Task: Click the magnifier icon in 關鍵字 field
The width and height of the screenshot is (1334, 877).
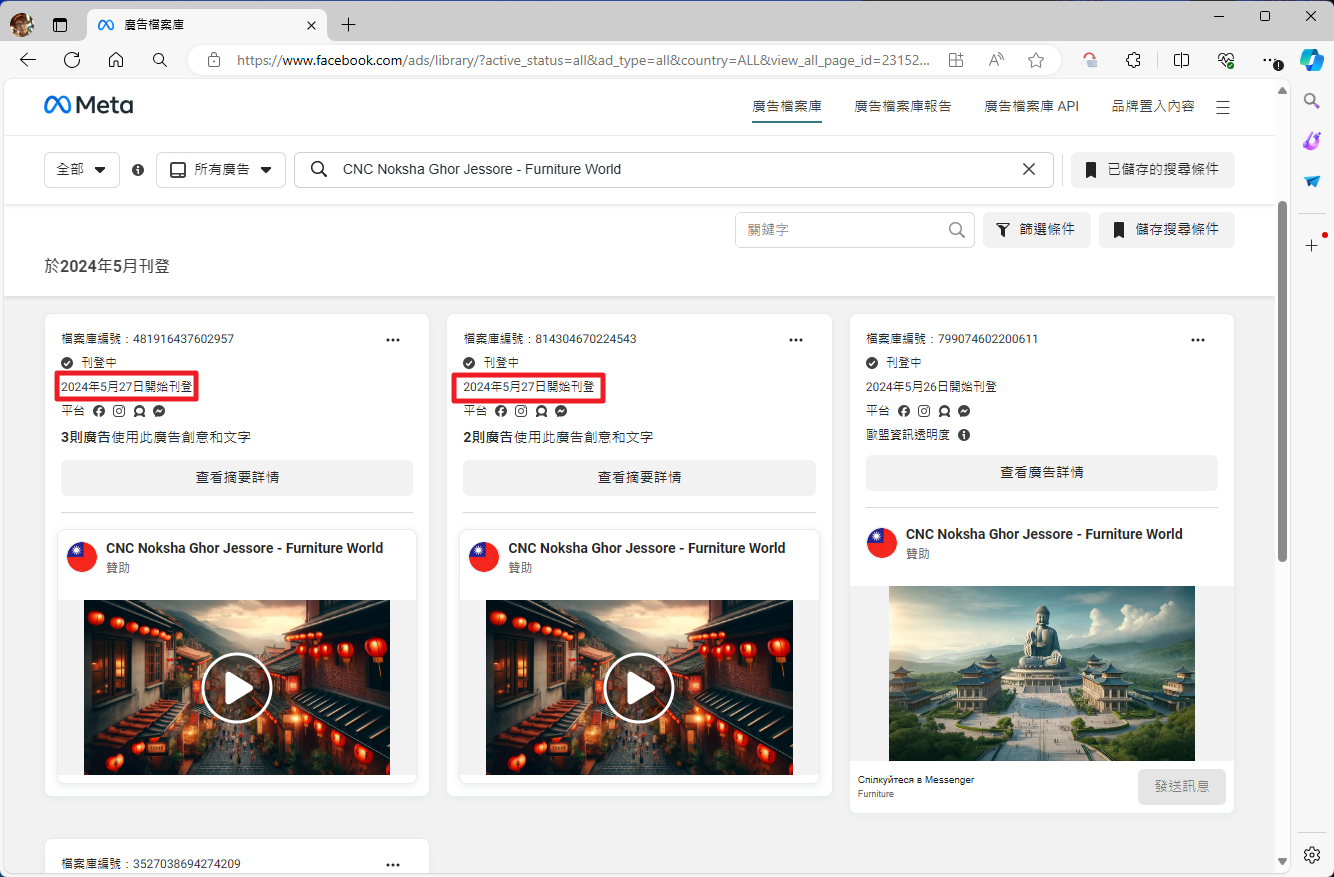Action: 957,230
